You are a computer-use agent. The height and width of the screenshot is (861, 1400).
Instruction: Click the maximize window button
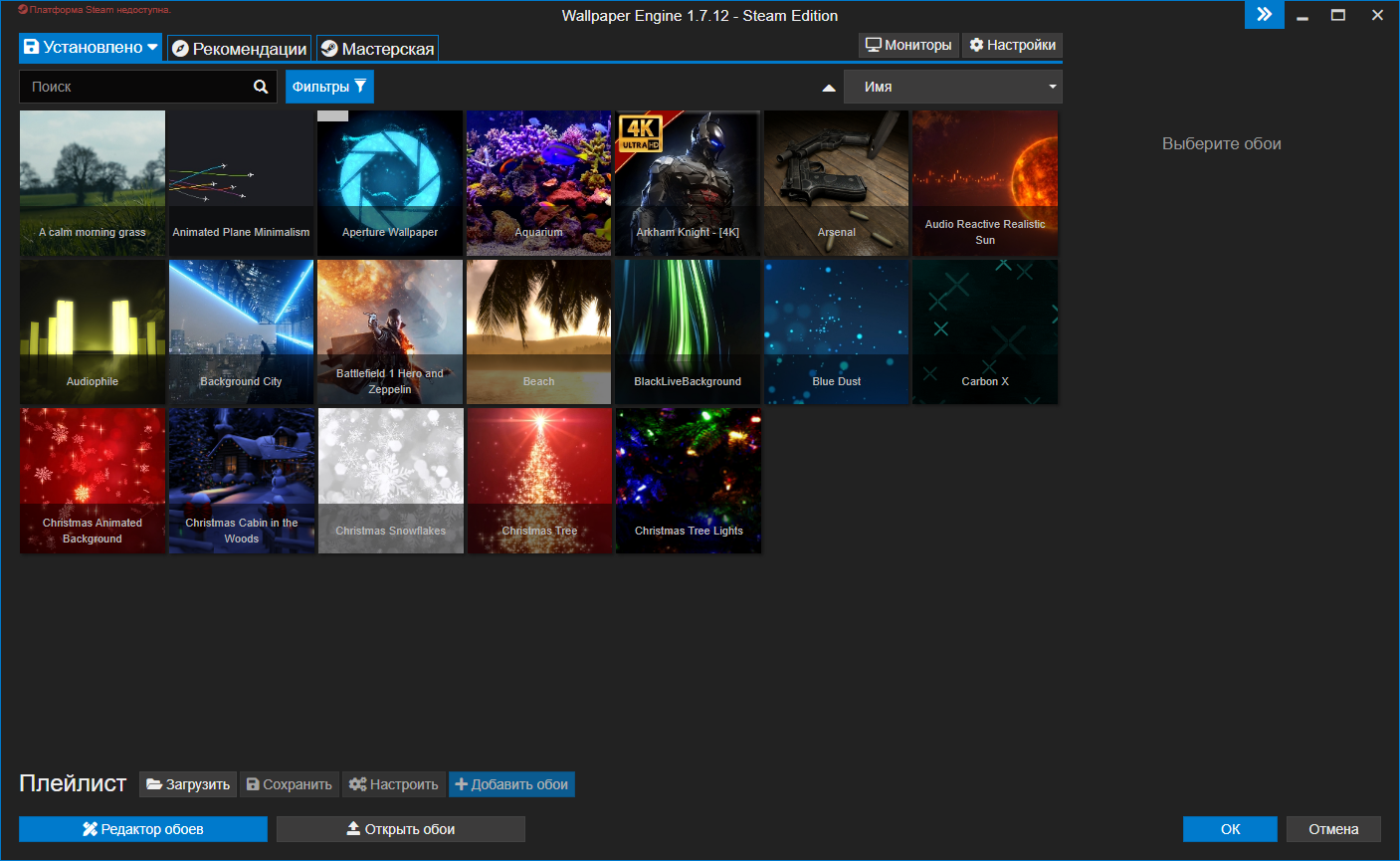pos(1338,14)
